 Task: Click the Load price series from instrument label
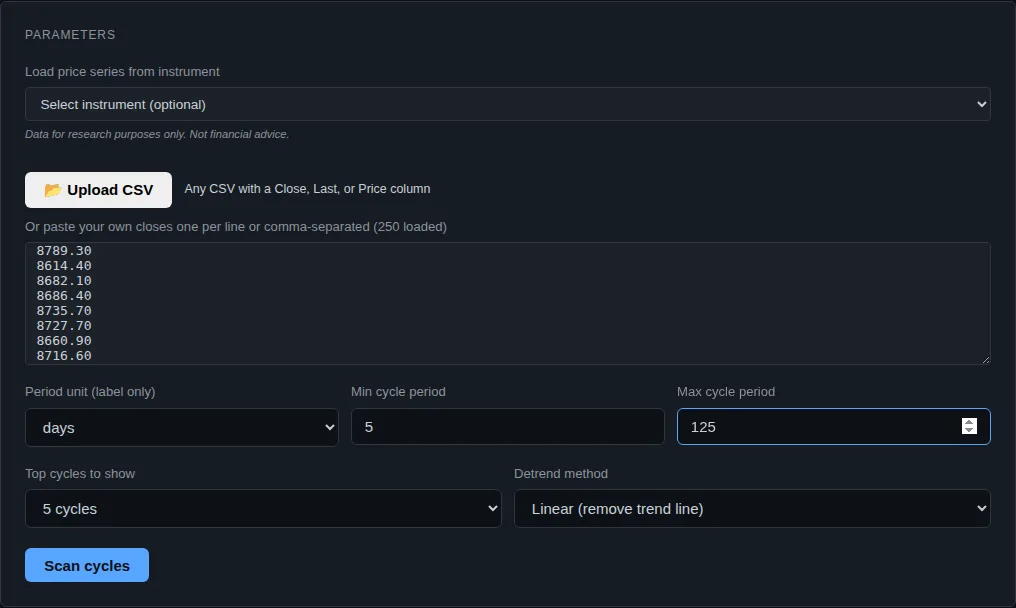click(x=122, y=72)
